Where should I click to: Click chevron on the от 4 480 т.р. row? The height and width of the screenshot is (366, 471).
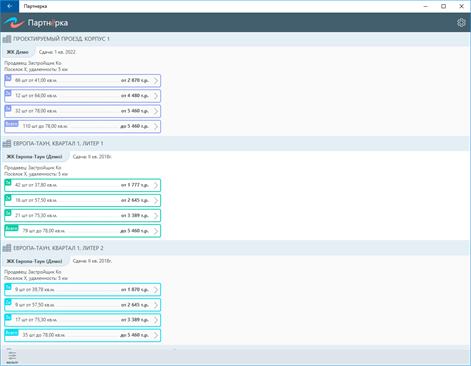pyautogui.click(x=156, y=96)
